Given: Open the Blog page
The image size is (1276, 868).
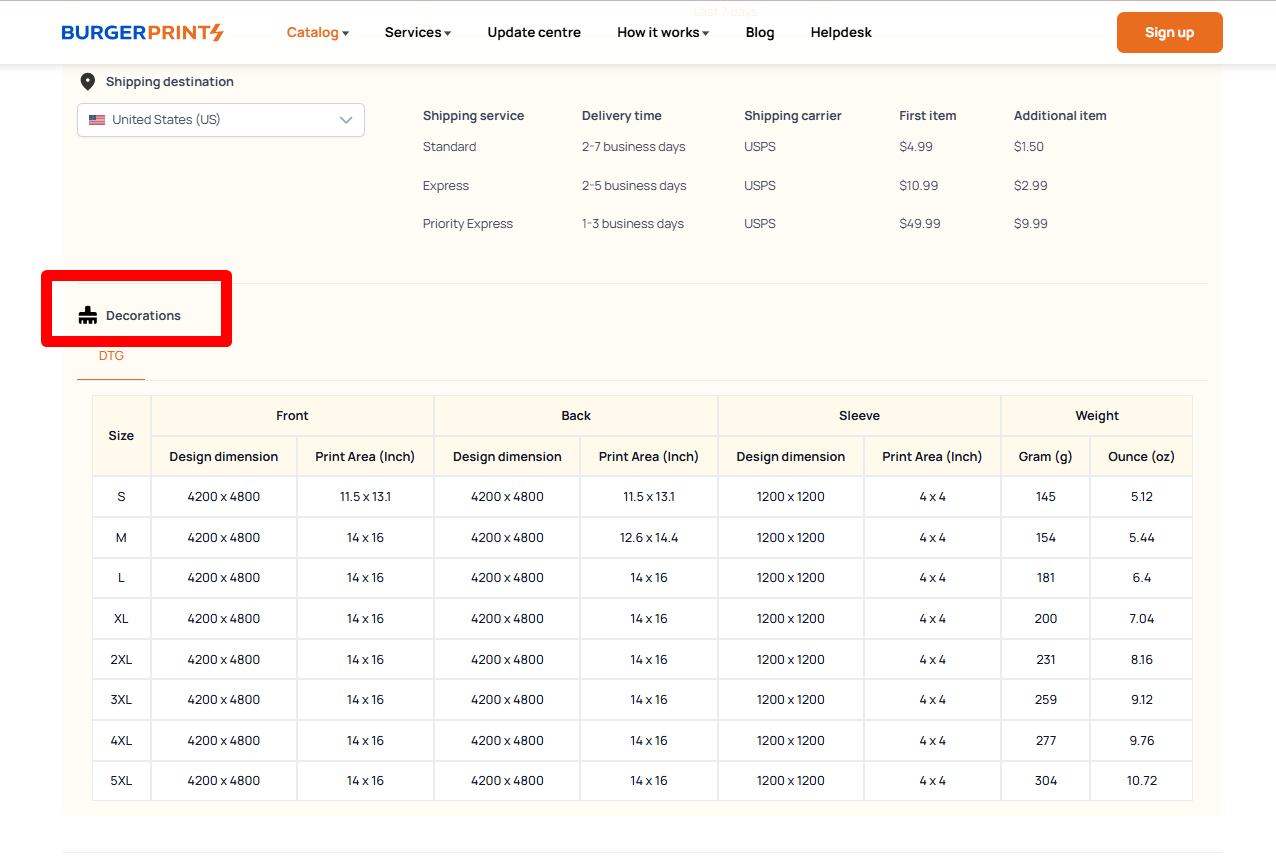Looking at the screenshot, I should [x=759, y=33].
